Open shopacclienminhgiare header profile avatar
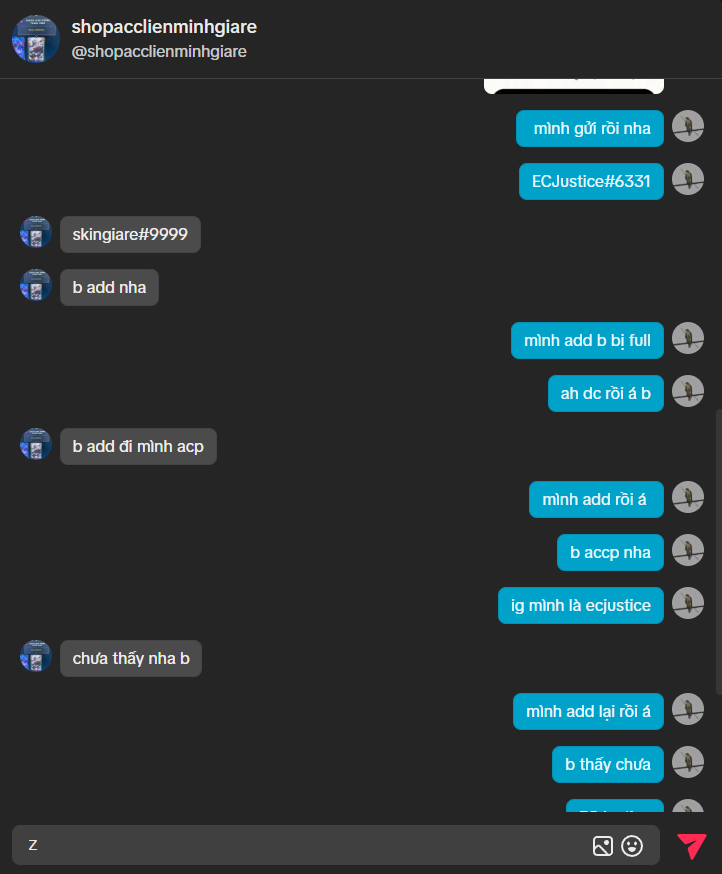 (x=36, y=39)
